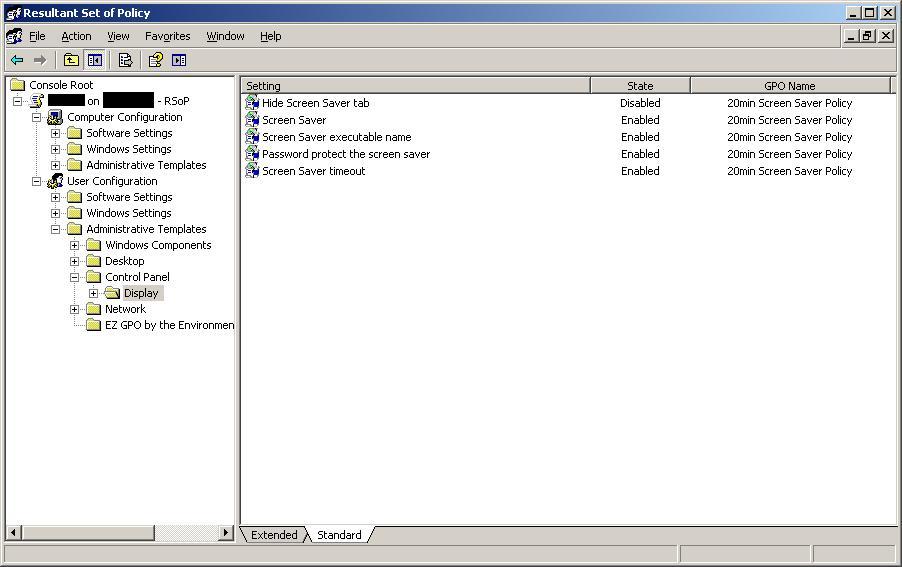Open the Window menu
The width and height of the screenshot is (902, 567).
pyautogui.click(x=226, y=36)
